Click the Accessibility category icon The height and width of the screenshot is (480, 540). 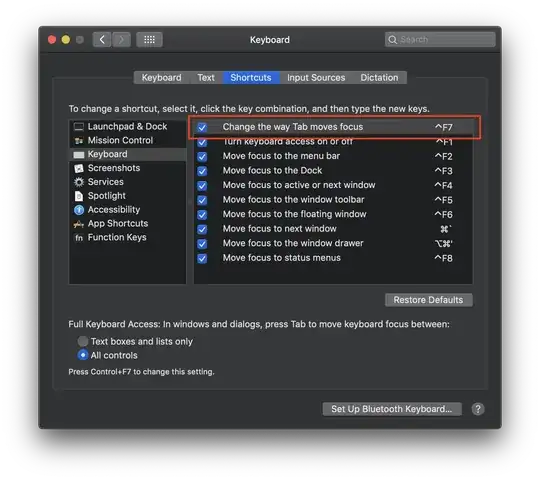[x=79, y=210]
